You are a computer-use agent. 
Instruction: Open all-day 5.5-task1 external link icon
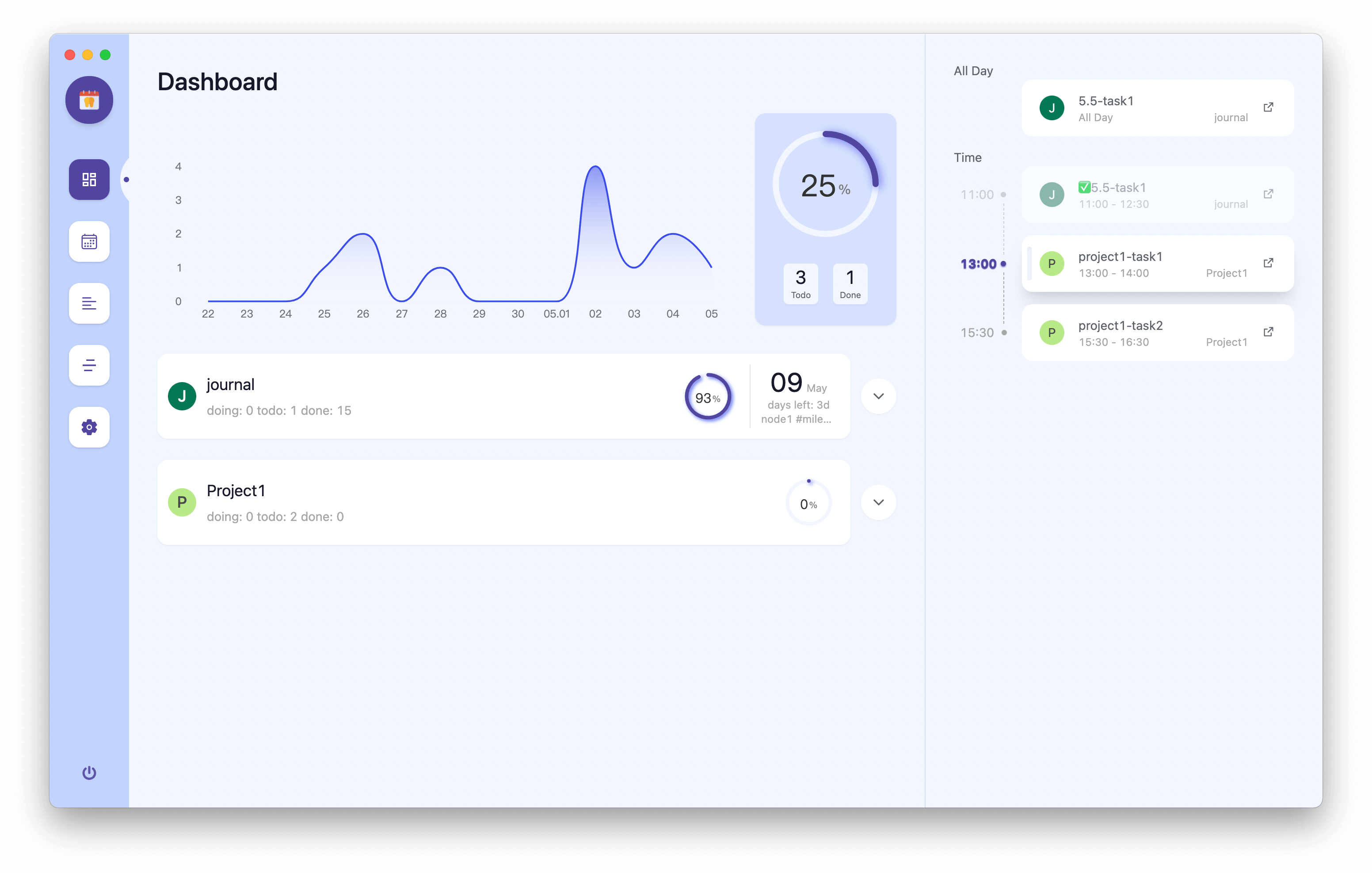1268,107
